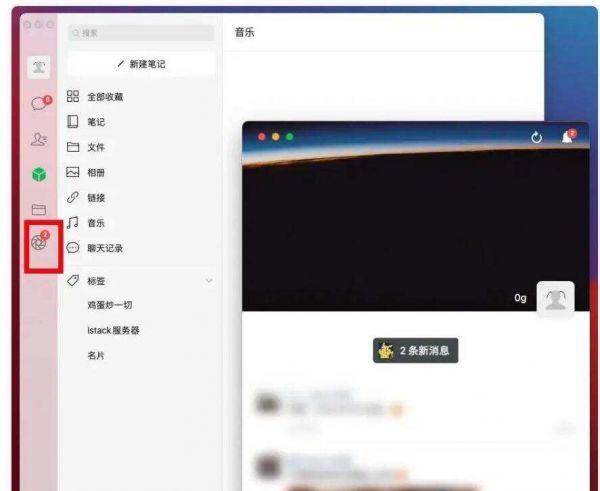The height and width of the screenshot is (491, 600).
Task: Select the 笔记 category
Action: coord(96,122)
